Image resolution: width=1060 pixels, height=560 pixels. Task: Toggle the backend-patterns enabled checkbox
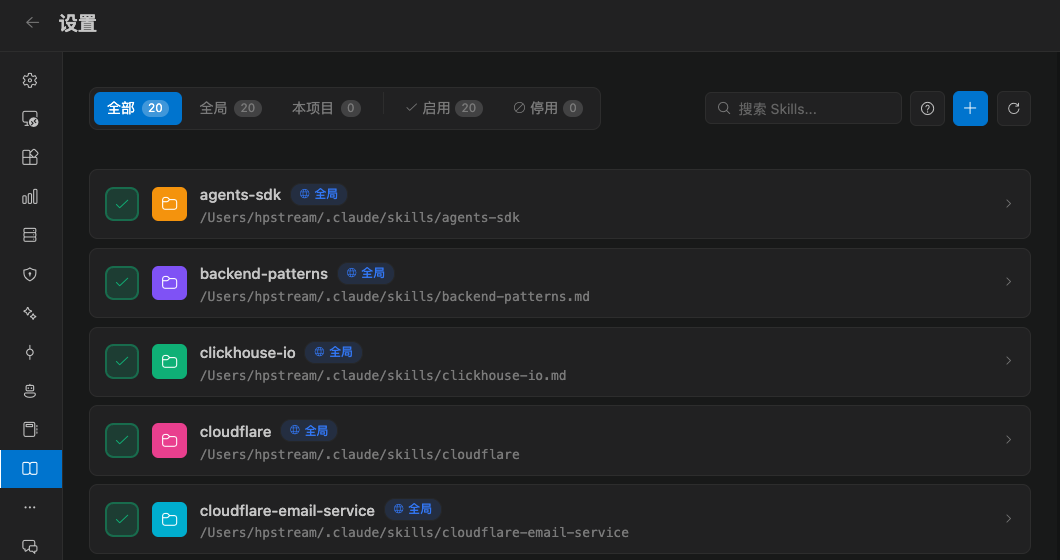tap(122, 283)
